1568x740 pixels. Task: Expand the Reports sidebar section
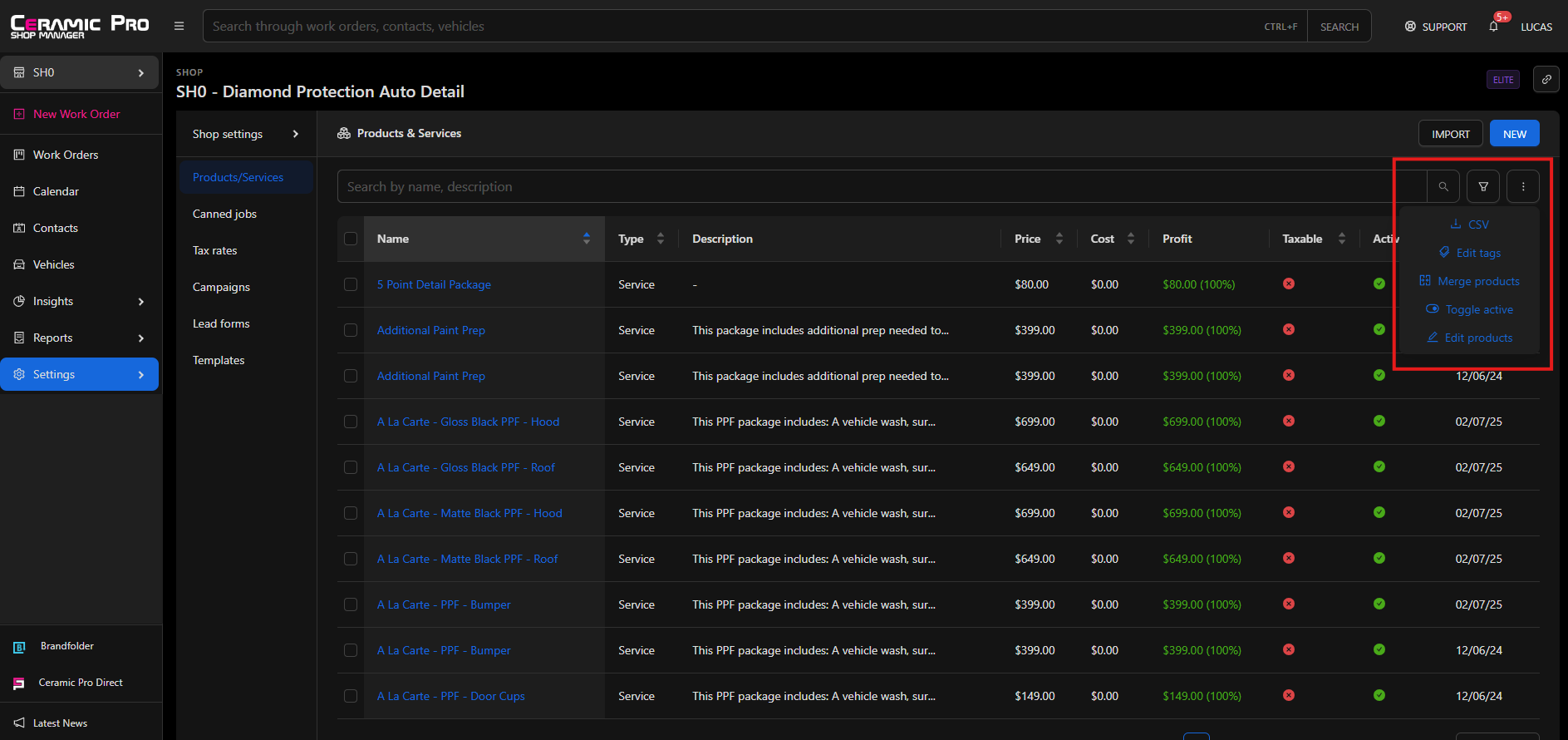[80, 338]
